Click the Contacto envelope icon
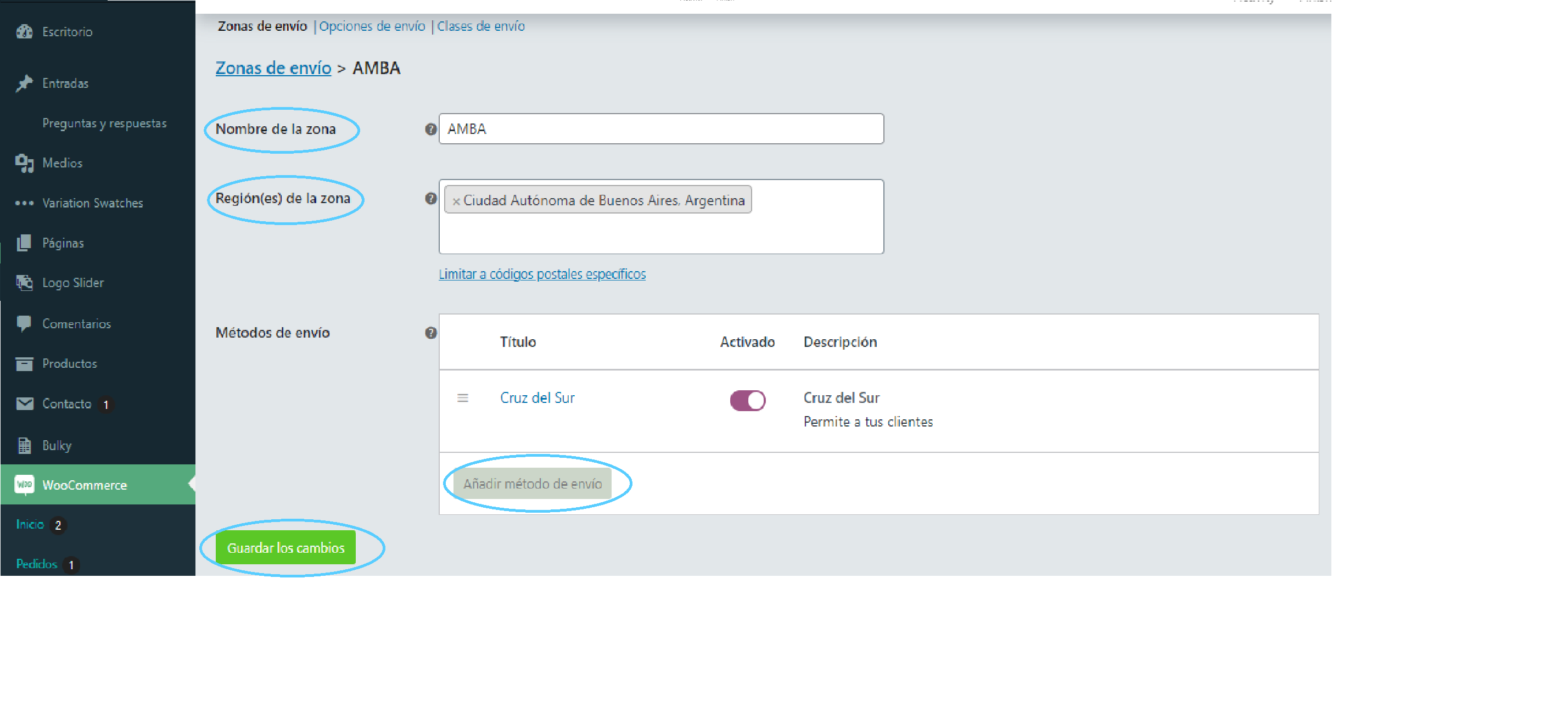Screen dimensions: 1568x707 coord(24,403)
